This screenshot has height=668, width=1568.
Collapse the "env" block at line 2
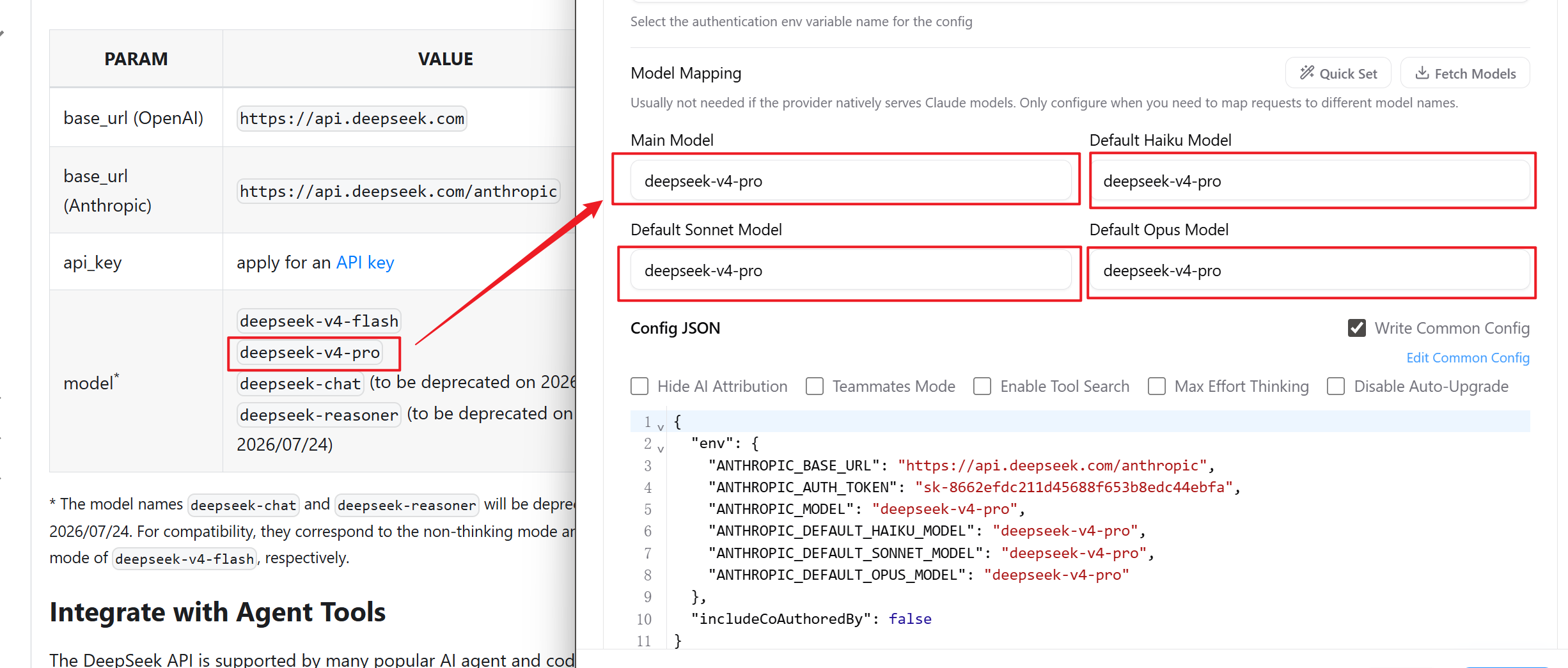click(661, 449)
